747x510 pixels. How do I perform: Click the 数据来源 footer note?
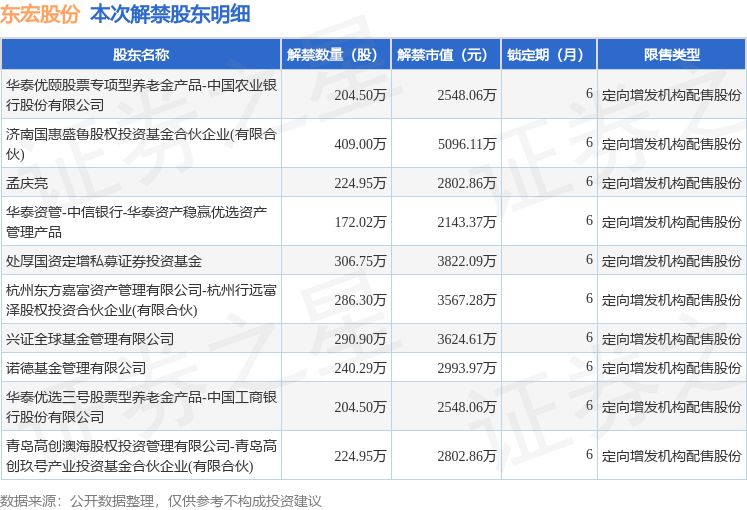click(161, 501)
